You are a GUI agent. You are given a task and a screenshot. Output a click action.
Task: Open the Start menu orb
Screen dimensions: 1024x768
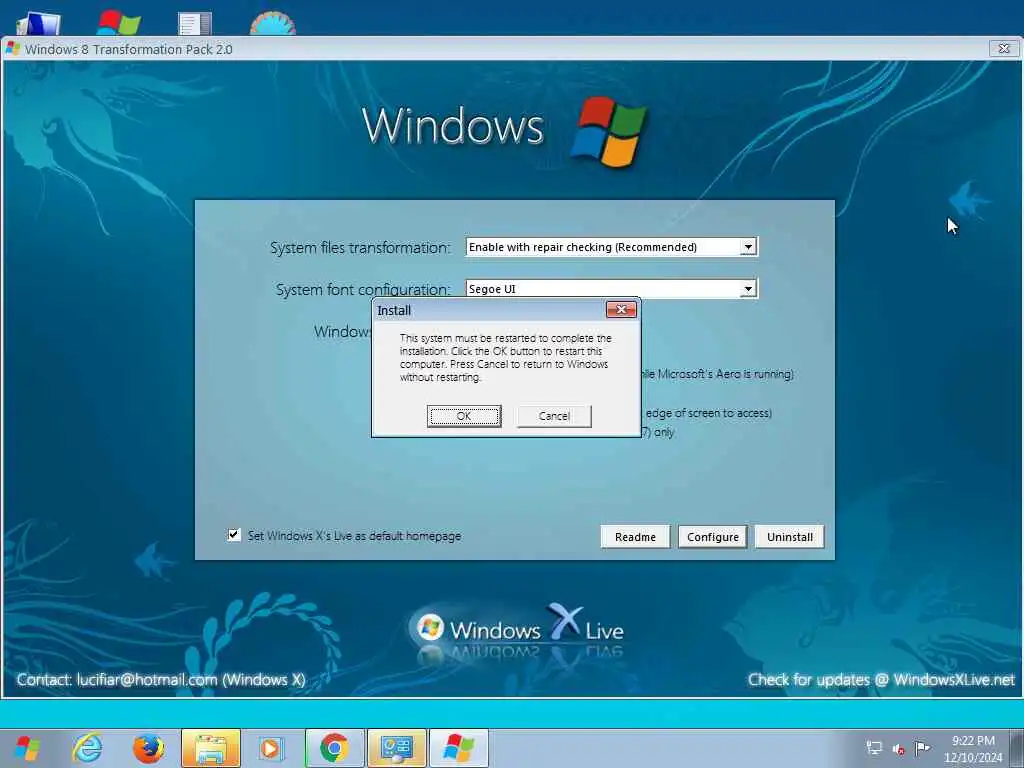(27, 748)
